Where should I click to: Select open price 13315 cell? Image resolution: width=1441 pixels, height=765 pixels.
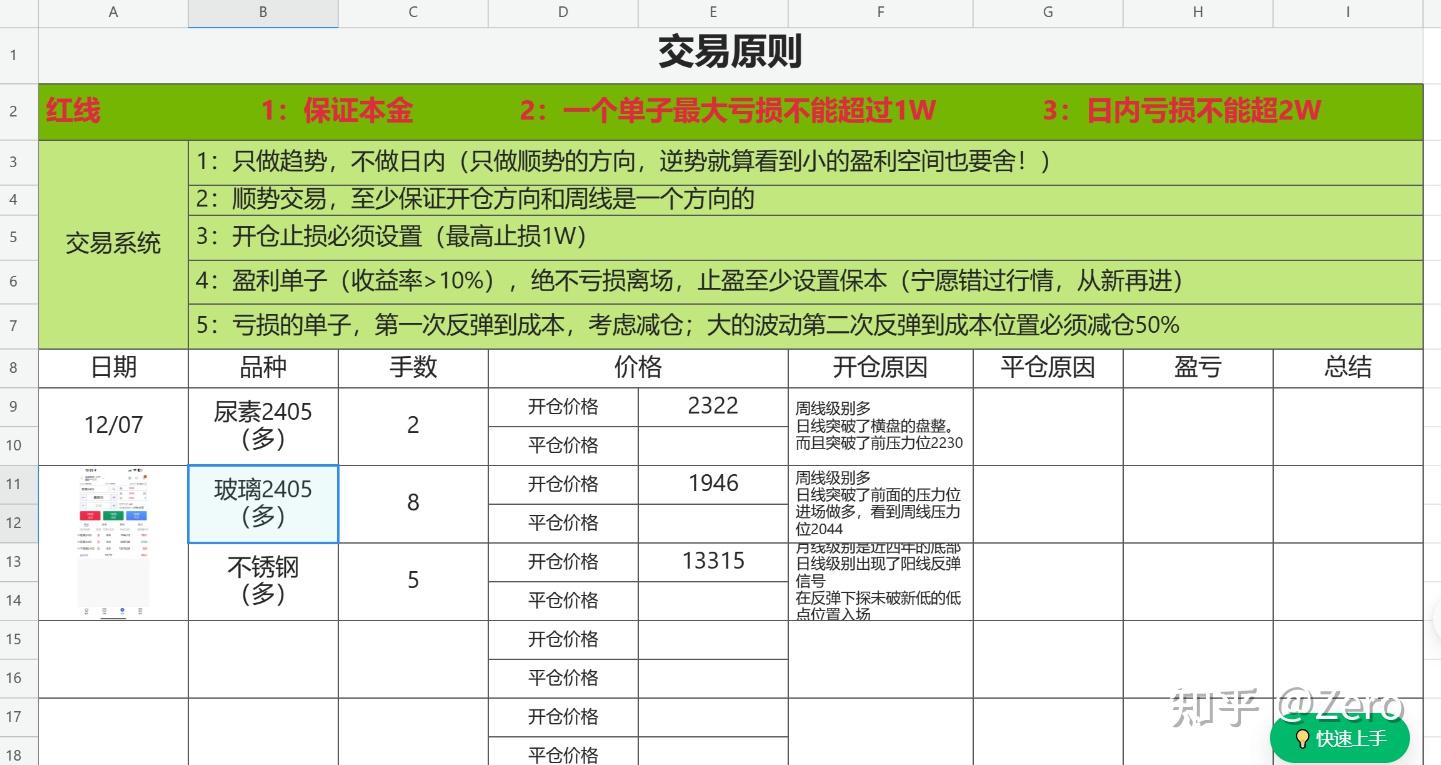pos(713,561)
